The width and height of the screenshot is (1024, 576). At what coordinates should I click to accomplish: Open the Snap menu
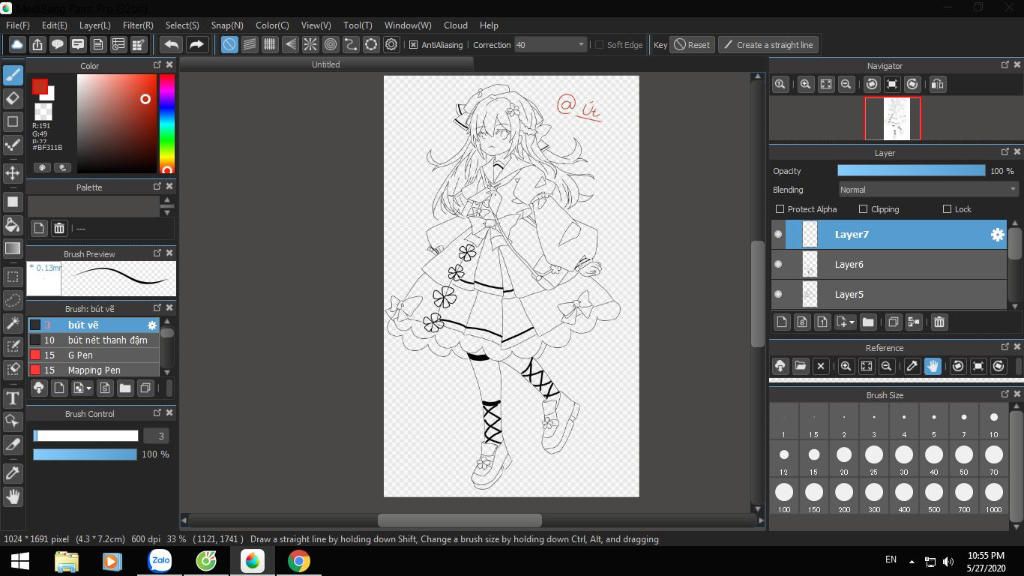(x=227, y=25)
